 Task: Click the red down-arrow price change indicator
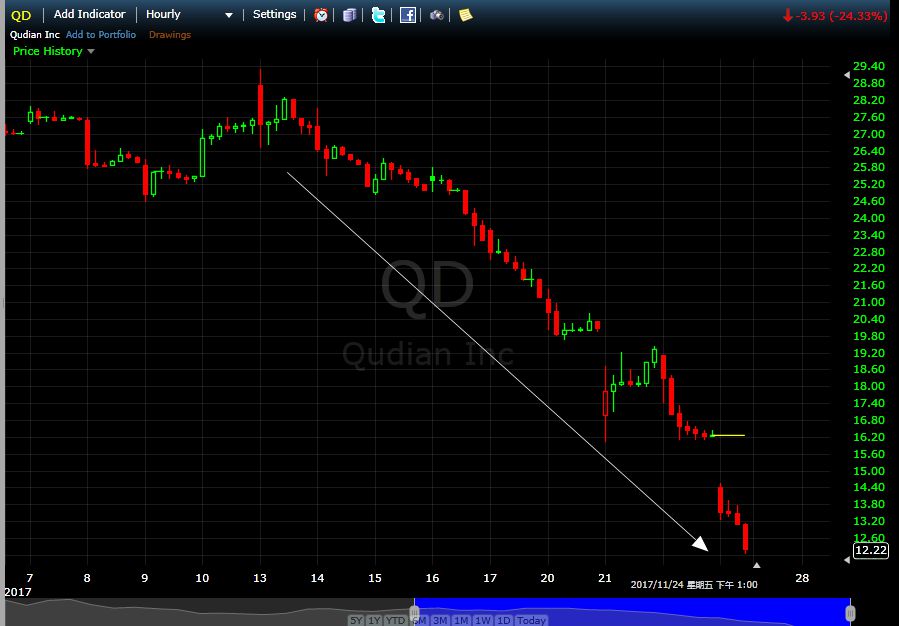pyautogui.click(x=787, y=16)
